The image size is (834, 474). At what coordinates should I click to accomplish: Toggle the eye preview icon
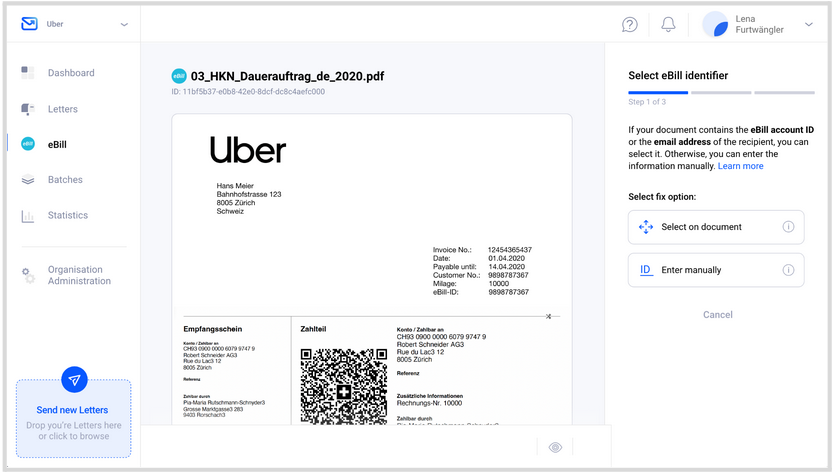(x=555, y=447)
